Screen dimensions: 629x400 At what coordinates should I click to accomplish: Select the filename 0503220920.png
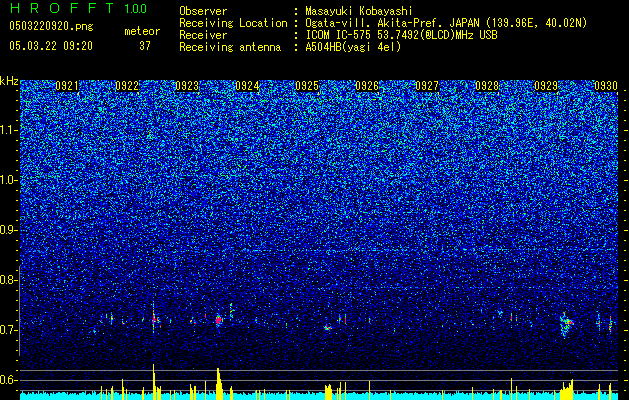[51, 27]
